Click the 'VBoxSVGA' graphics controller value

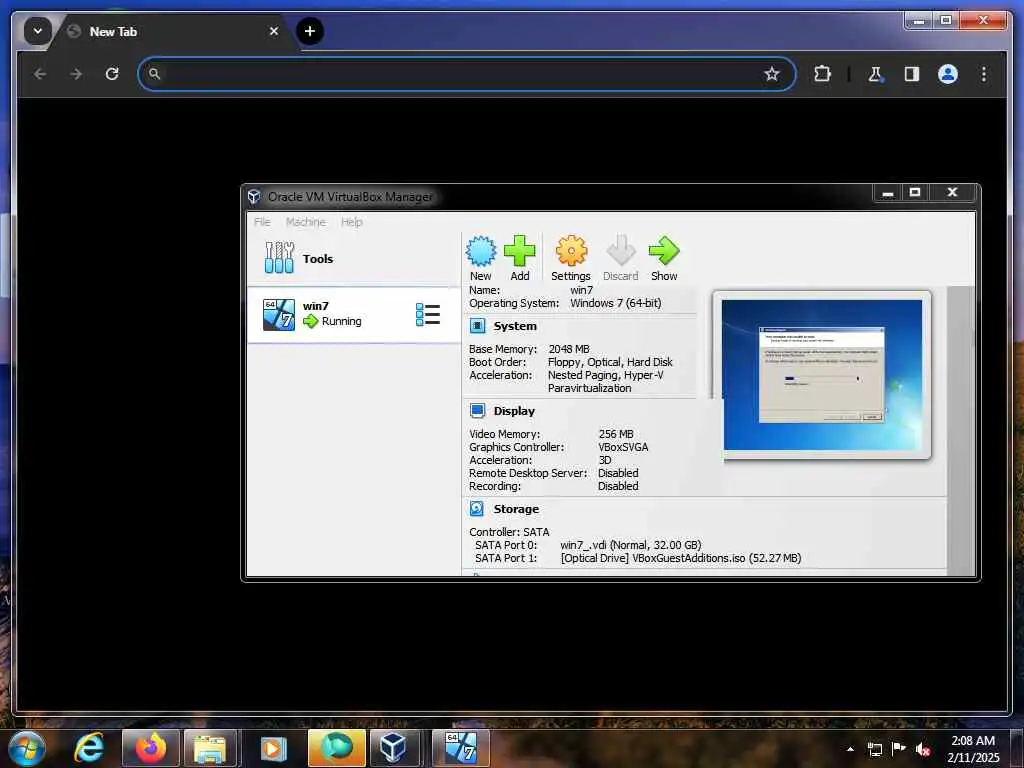[623, 447]
